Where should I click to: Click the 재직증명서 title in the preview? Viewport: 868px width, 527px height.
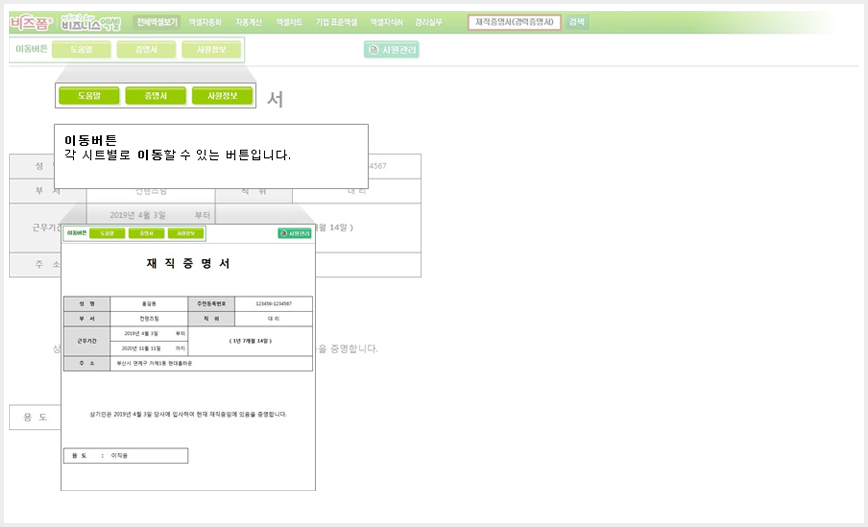tap(188, 264)
